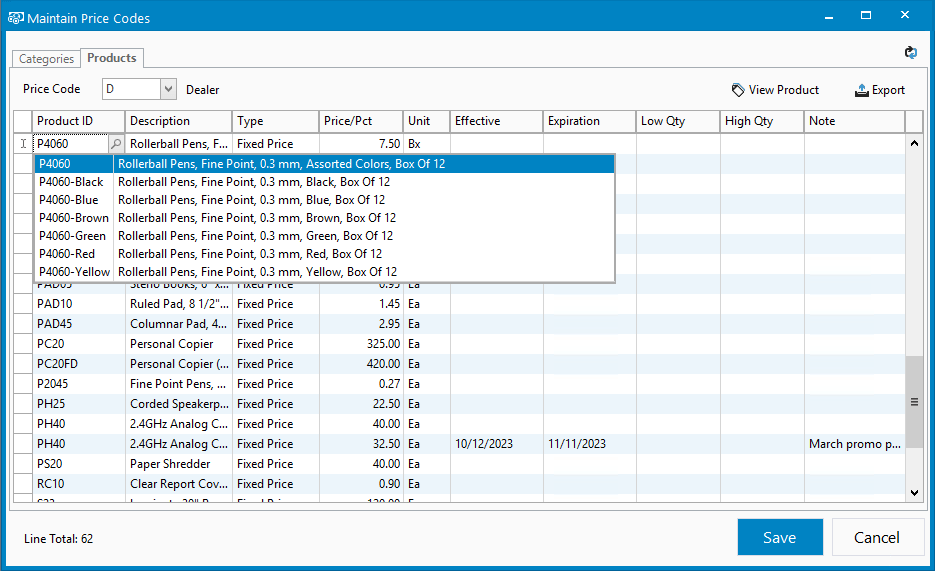The width and height of the screenshot is (935, 571).
Task: Click the Product ID input field
Action: 70,144
